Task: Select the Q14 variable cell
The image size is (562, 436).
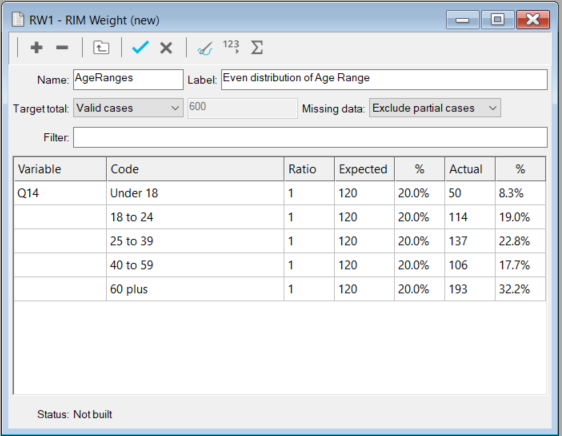Action: click(x=60, y=193)
